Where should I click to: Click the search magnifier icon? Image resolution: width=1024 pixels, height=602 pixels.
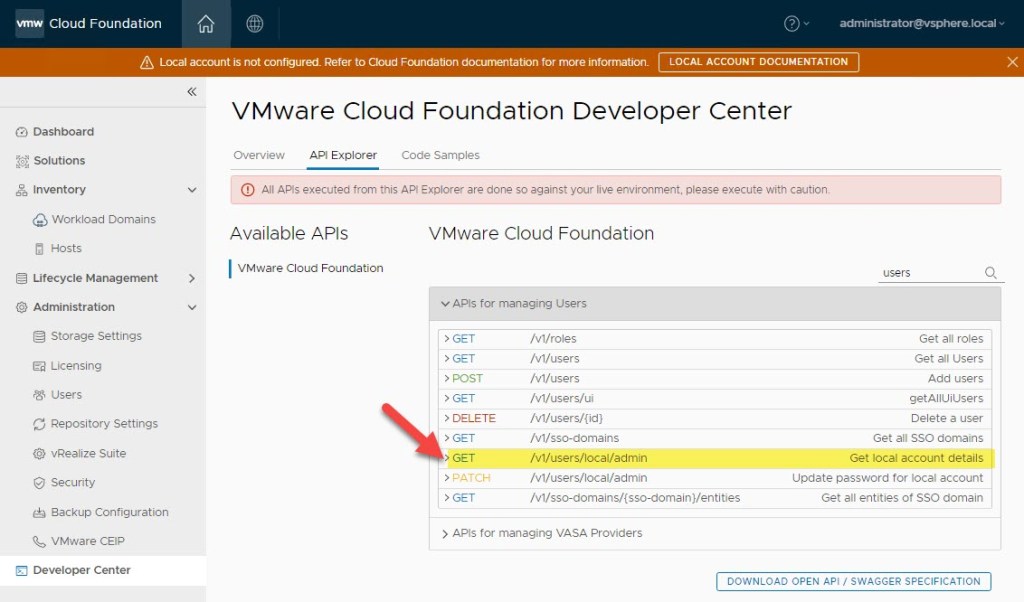coord(991,273)
